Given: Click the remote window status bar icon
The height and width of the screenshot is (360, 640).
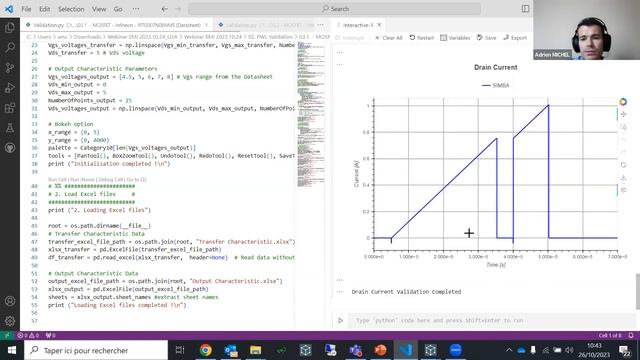Looking at the screenshot, I should click(7, 335).
